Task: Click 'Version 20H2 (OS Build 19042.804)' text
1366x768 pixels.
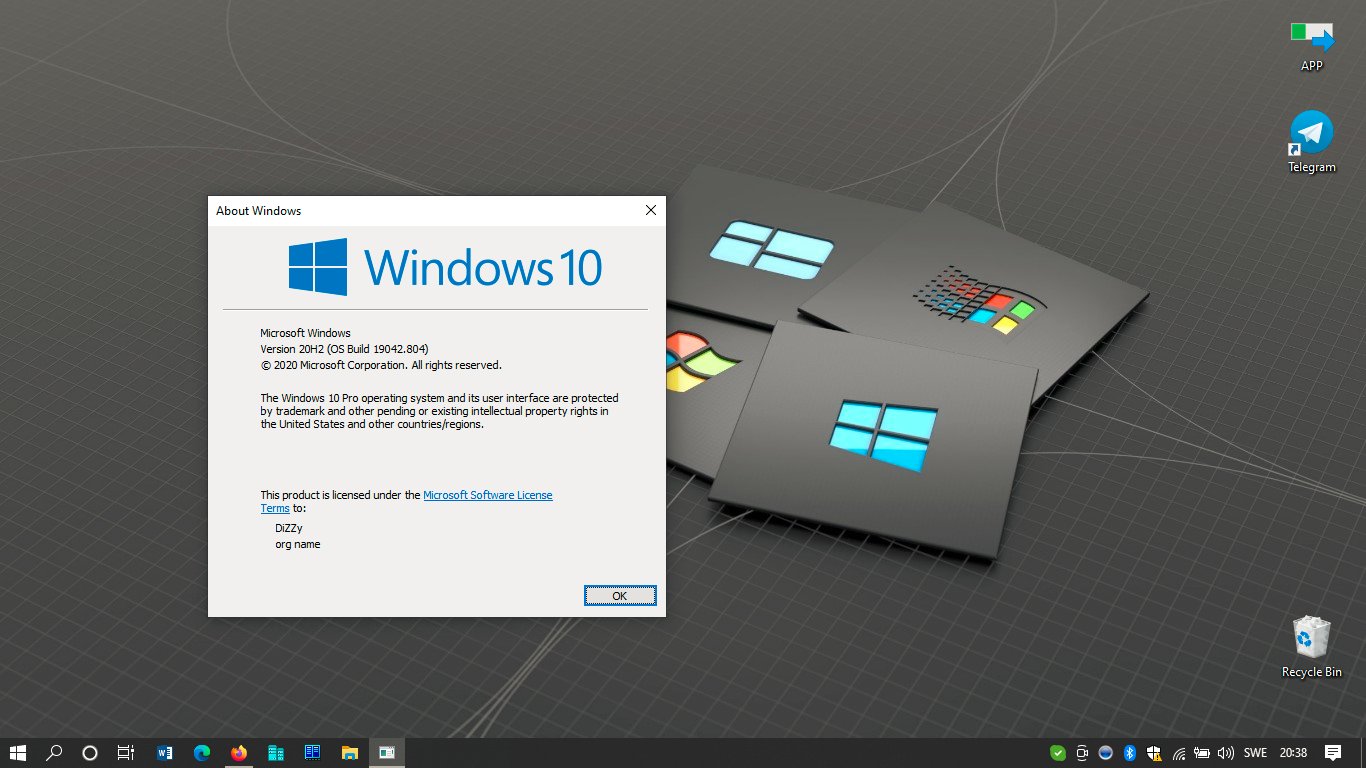Action: click(x=344, y=349)
